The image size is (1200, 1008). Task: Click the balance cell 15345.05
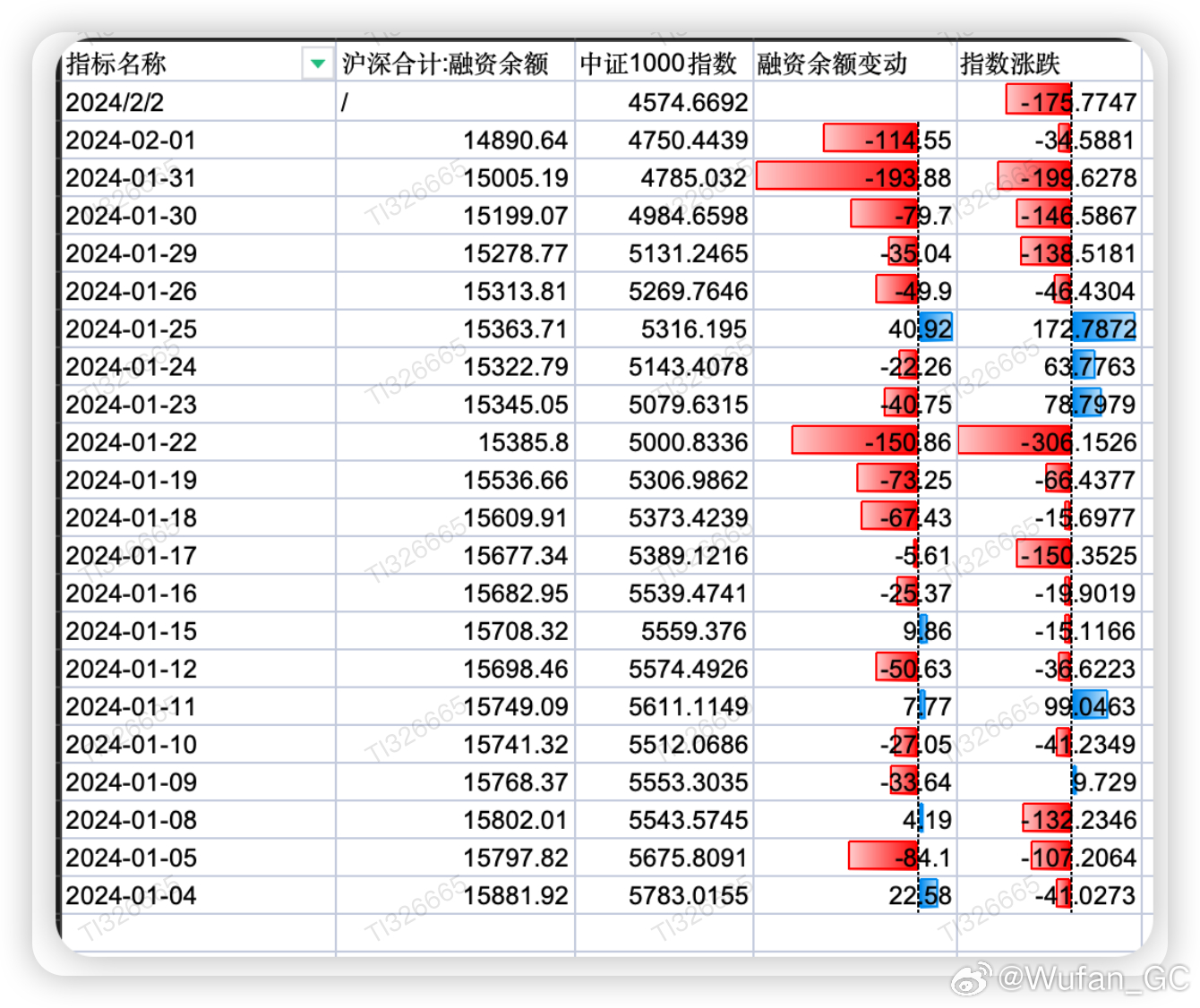pyautogui.click(x=455, y=404)
